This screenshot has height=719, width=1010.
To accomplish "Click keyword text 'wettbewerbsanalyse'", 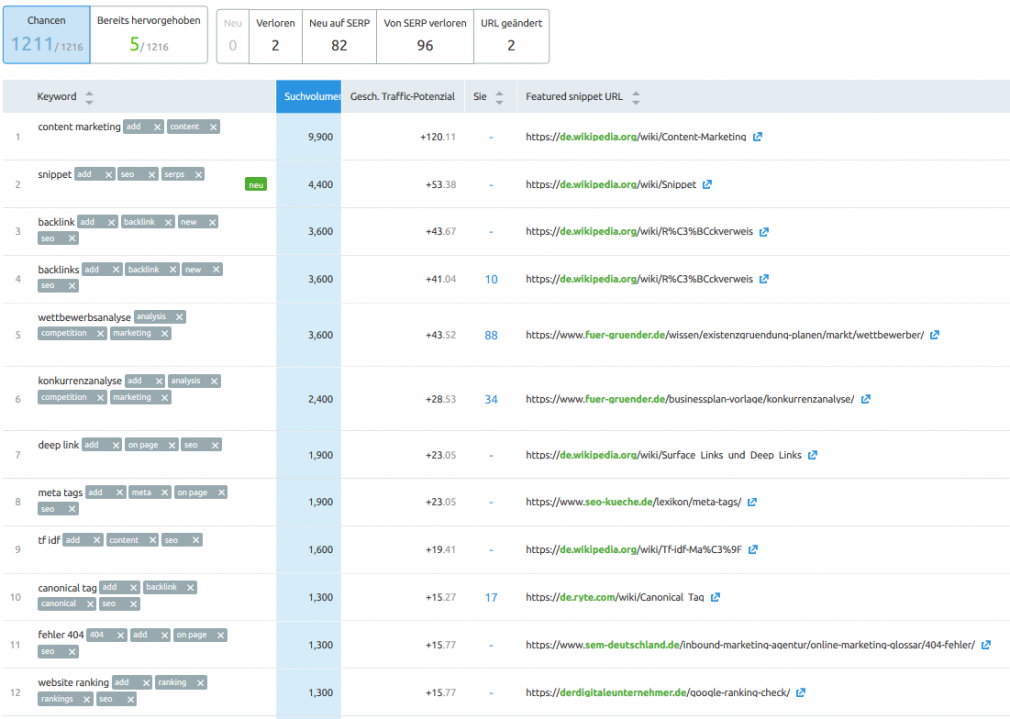I will (x=84, y=318).
